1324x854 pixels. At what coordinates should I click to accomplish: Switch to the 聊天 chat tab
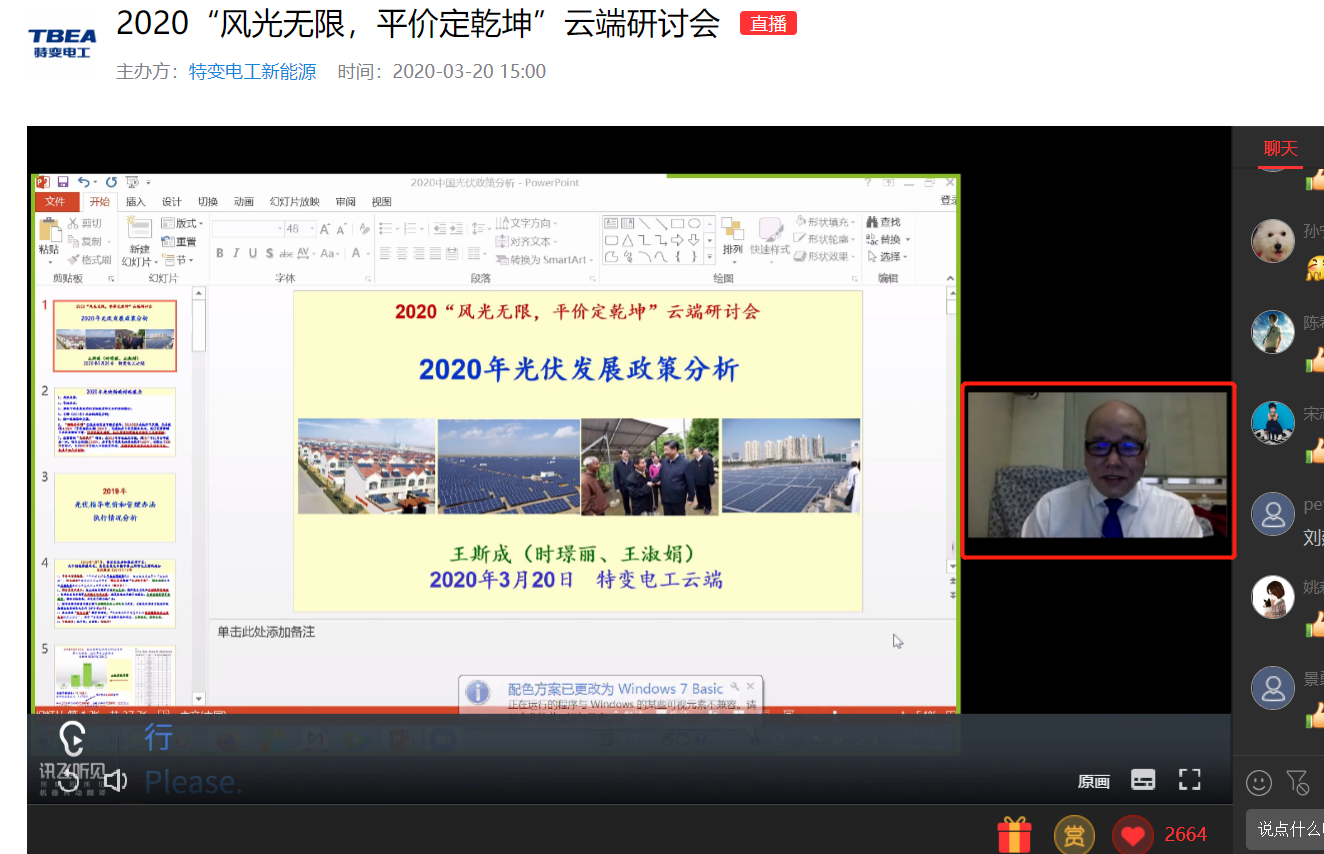1280,149
